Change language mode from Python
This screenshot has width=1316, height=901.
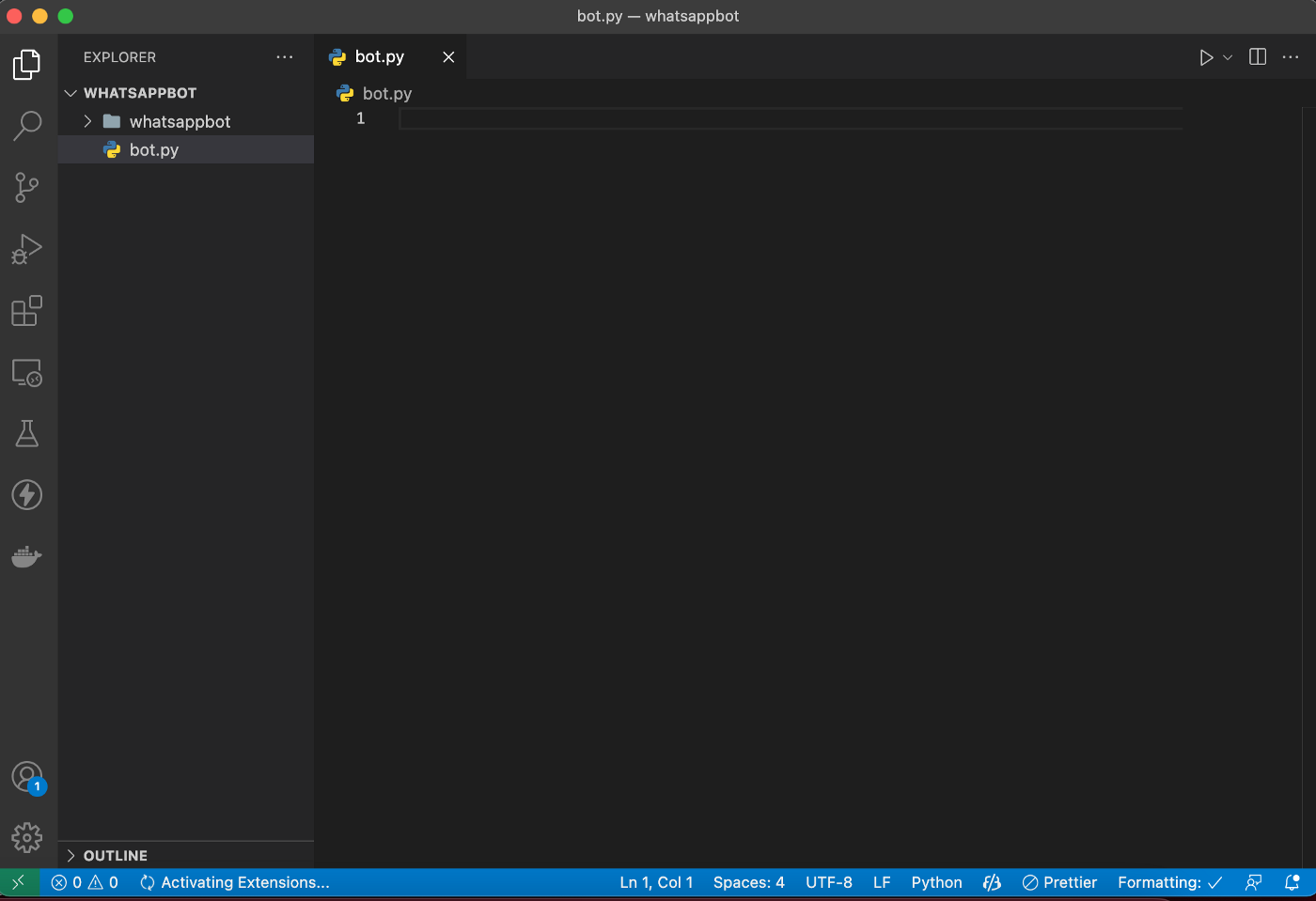[936, 883]
